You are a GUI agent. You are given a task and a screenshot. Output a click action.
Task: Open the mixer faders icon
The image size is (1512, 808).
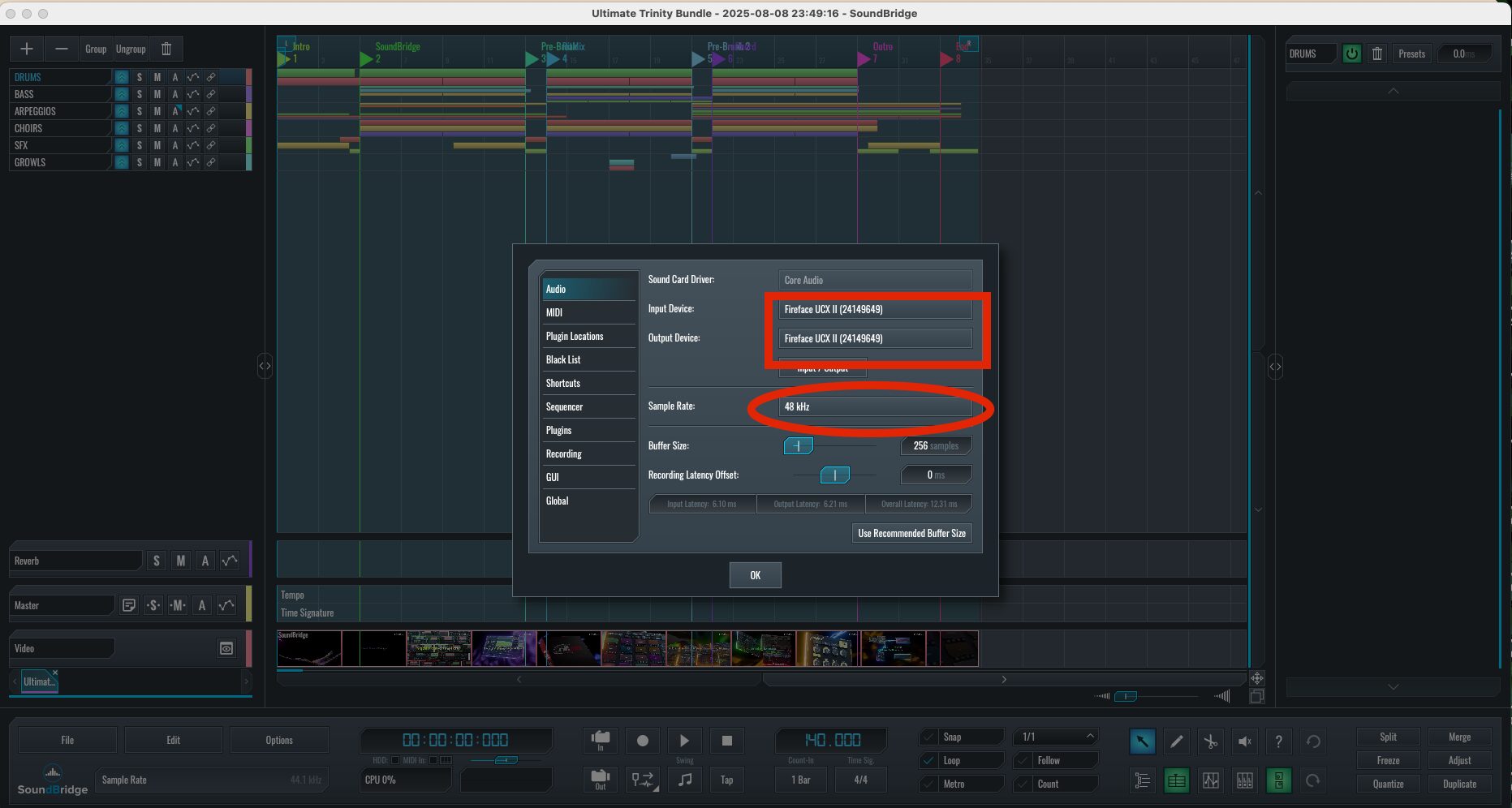coord(1244,780)
